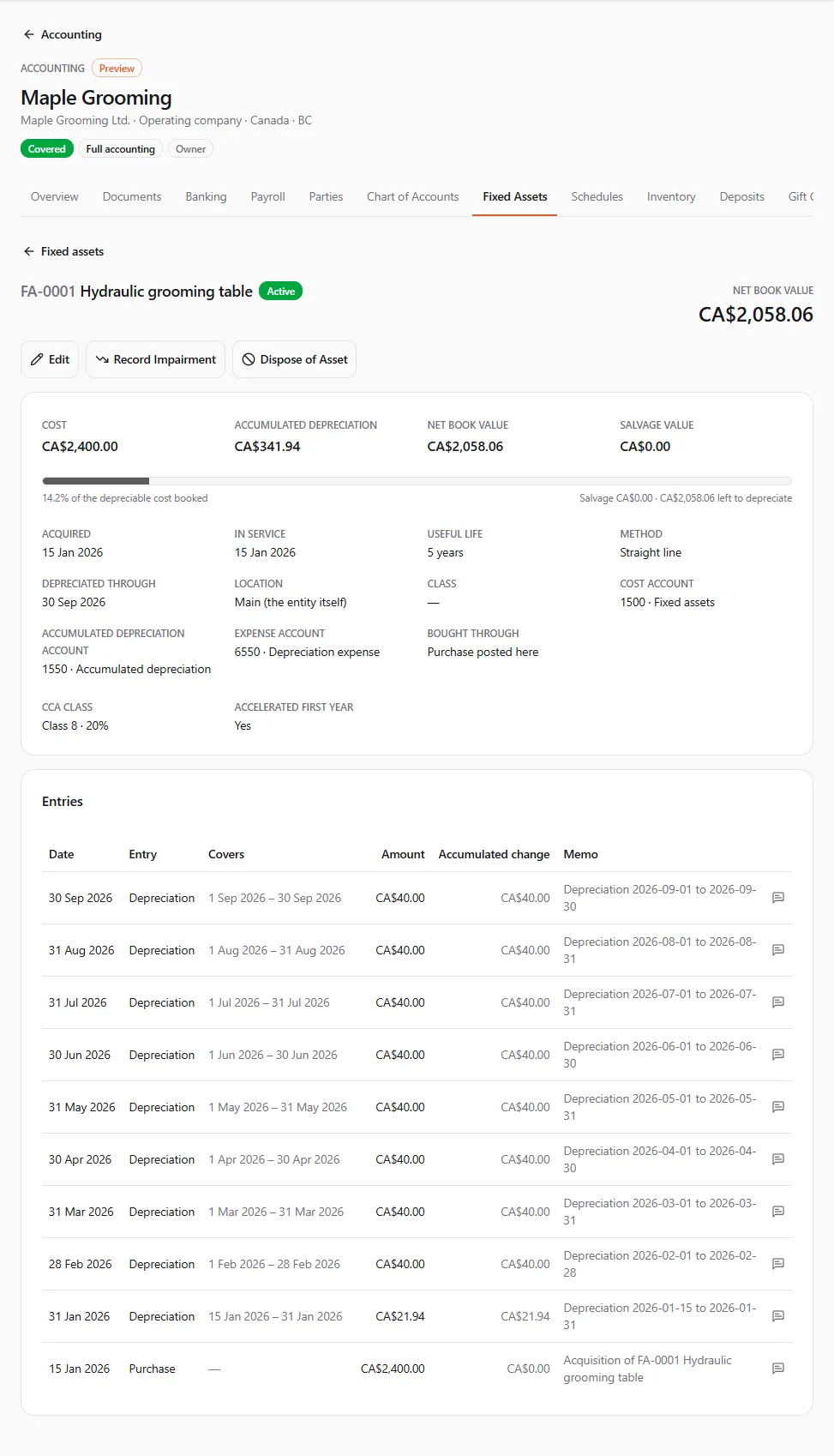
Task: Click the Covered status badge
Action: point(47,148)
